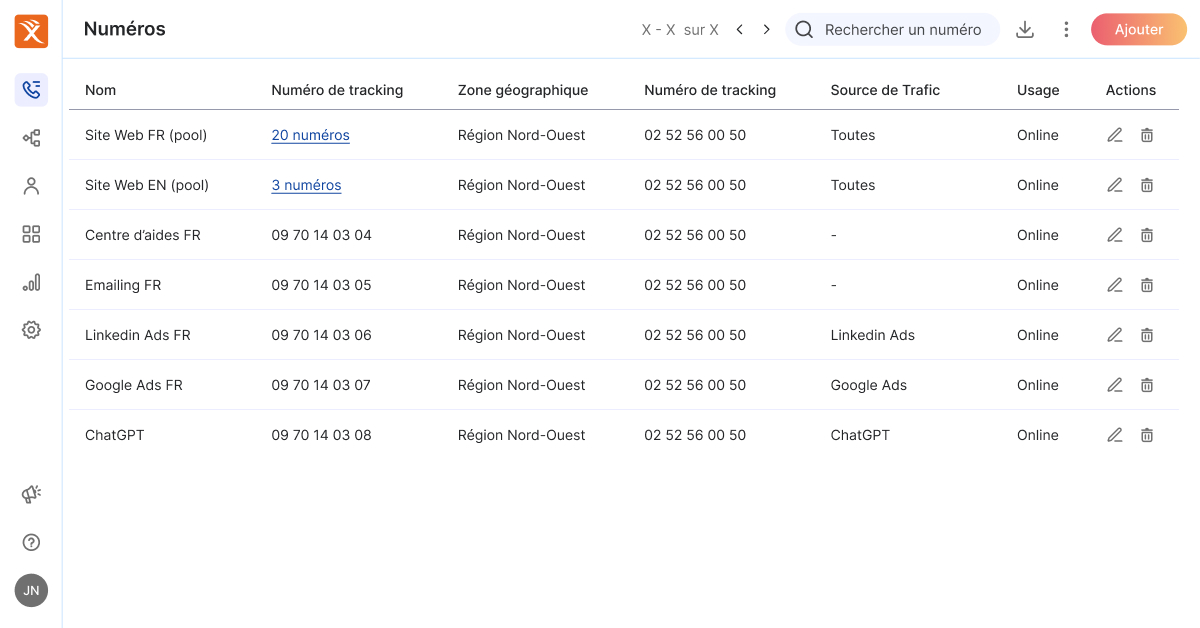The height and width of the screenshot is (628, 1200).
Task: Open the 3 numéros link
Action: click(x=306, y=185)
